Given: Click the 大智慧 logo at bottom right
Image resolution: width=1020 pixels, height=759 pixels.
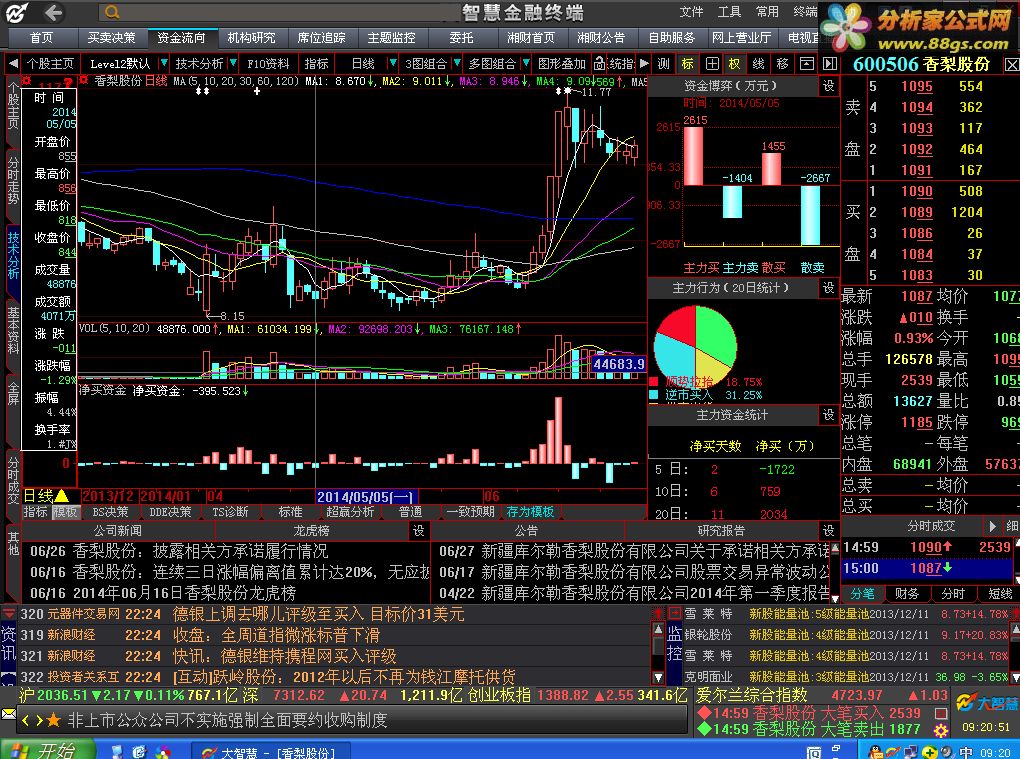Looking at the screenshot, I should [986, 703].
